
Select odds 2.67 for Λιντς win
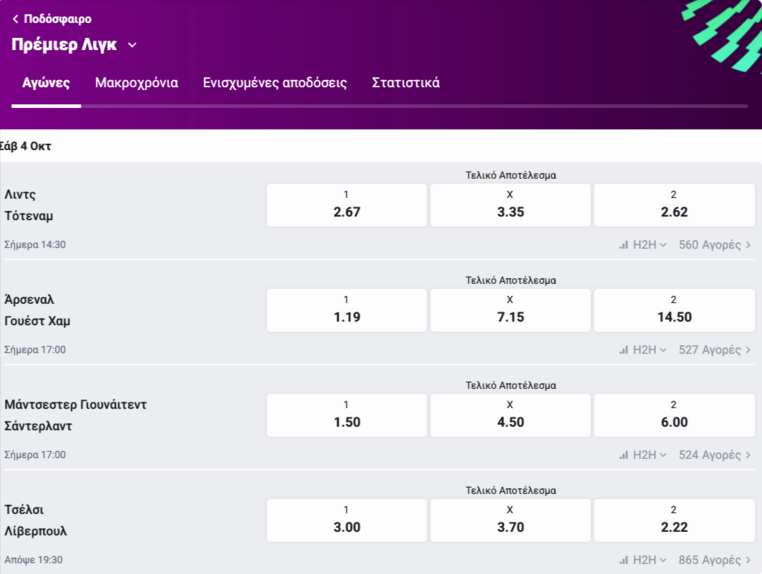pyautogui.click(x=346, y=205)
